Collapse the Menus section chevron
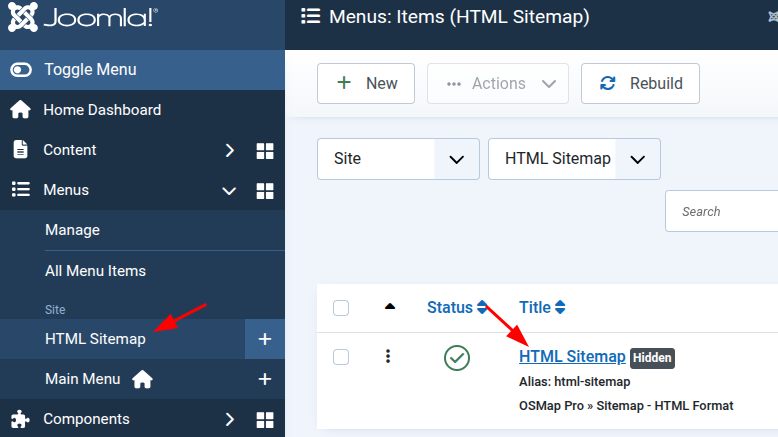The image size is (778, 437). (229, 191)
